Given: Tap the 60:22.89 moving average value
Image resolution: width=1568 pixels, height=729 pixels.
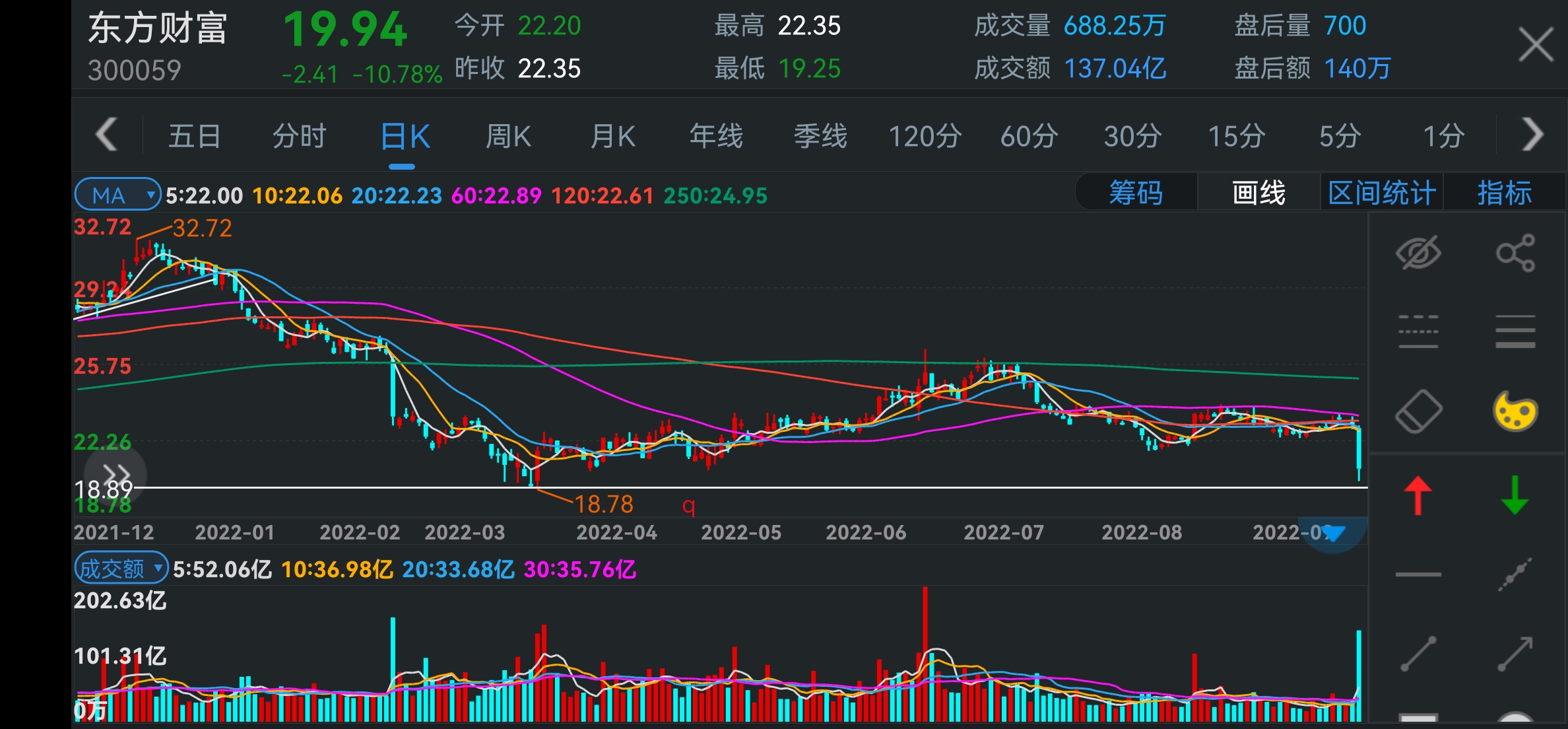Looking at the screenshot, I should click(x=496, y=195).
